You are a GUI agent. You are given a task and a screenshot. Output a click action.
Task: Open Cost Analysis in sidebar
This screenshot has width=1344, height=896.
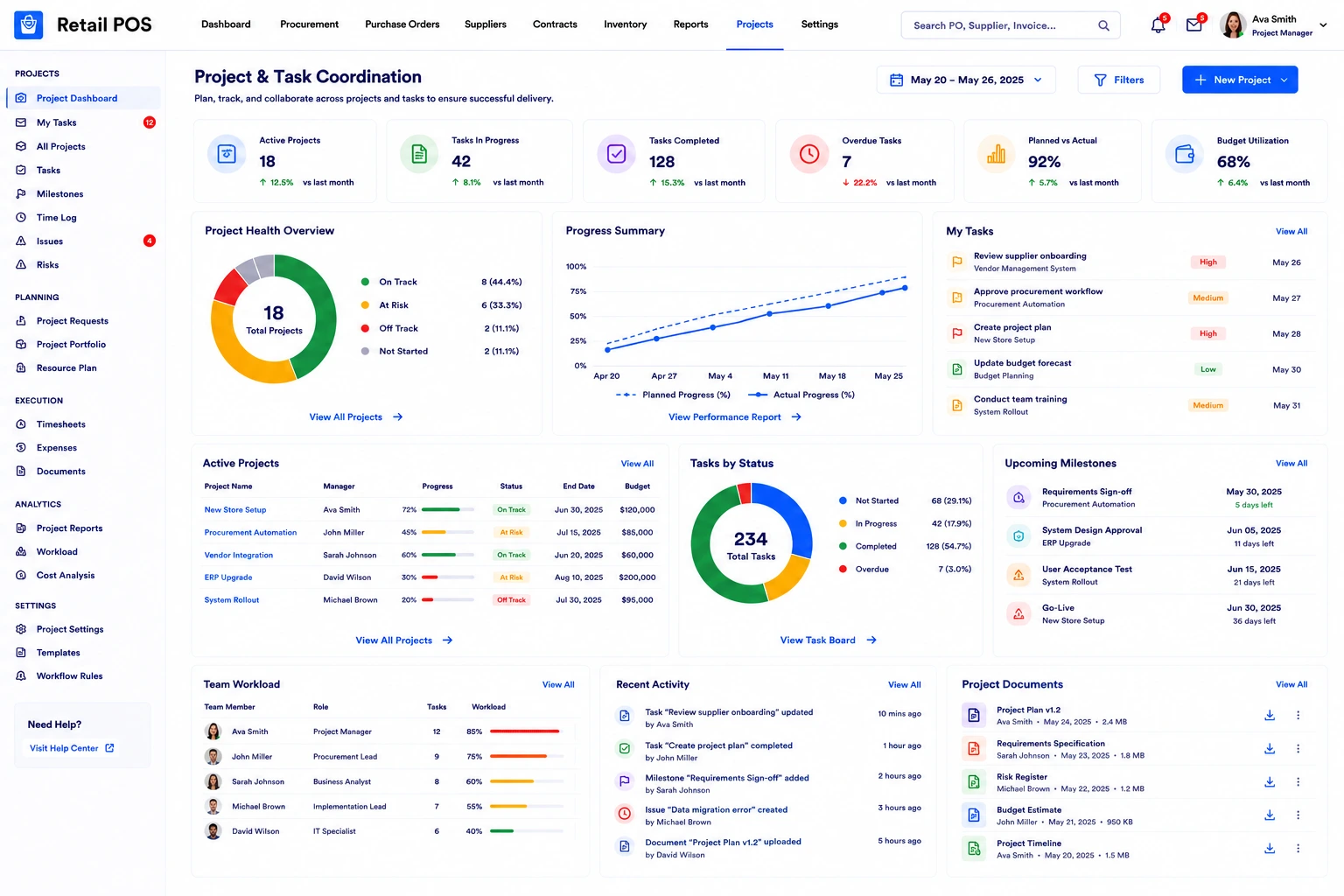coord(83,575)
